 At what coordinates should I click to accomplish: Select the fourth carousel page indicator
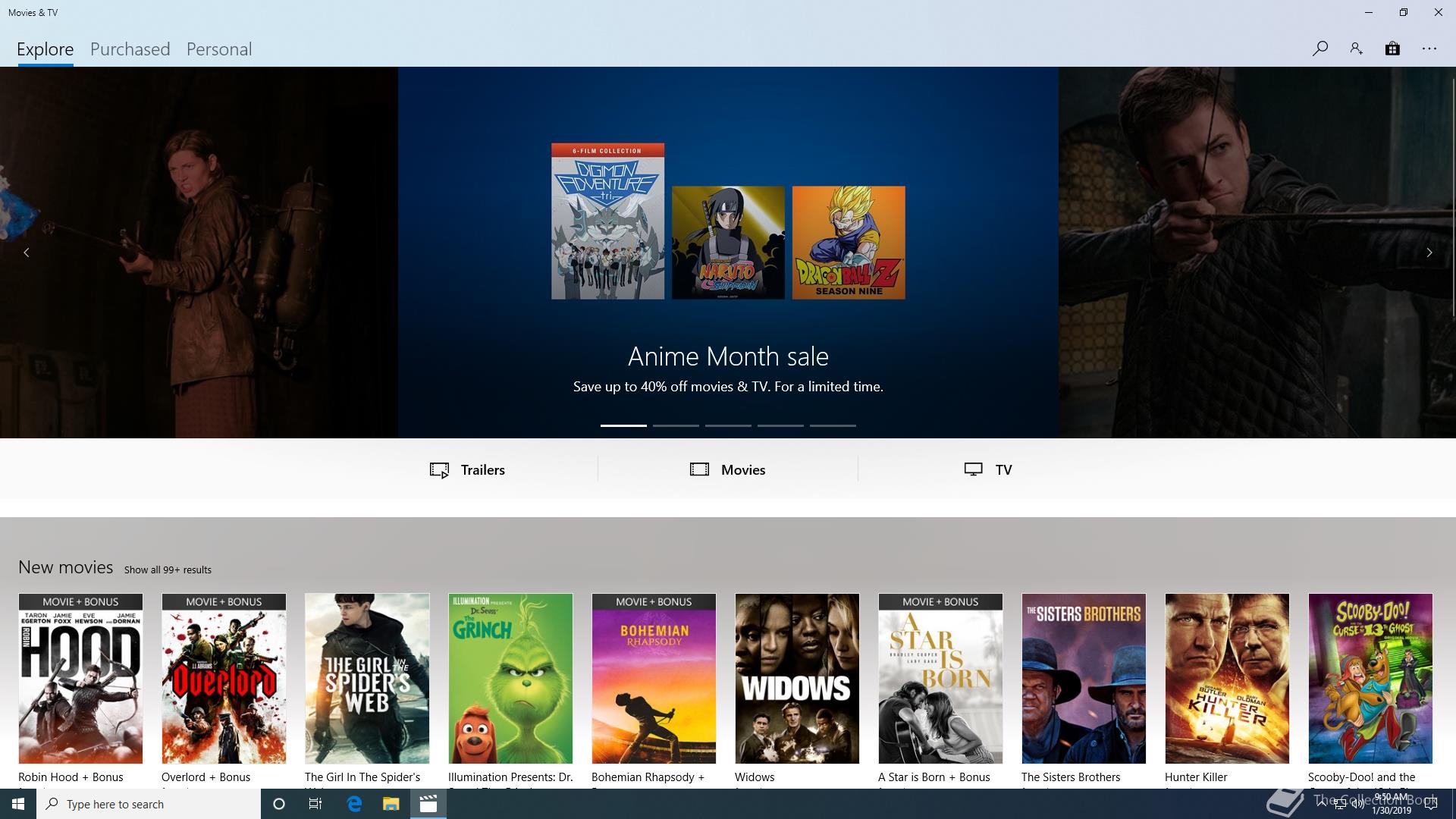point(780,425)
